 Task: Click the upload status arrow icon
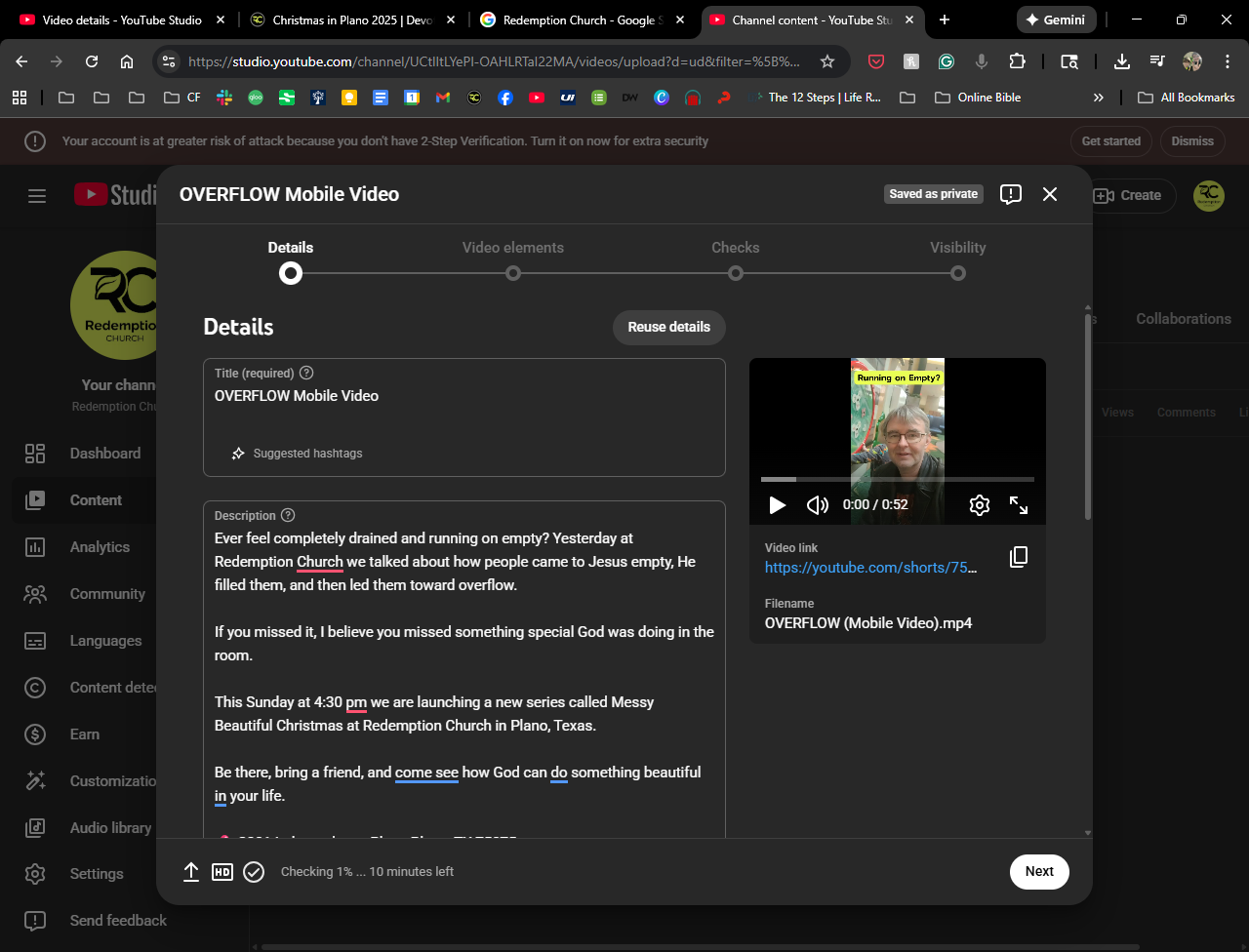pyautogui.click(x=191, y=872)
